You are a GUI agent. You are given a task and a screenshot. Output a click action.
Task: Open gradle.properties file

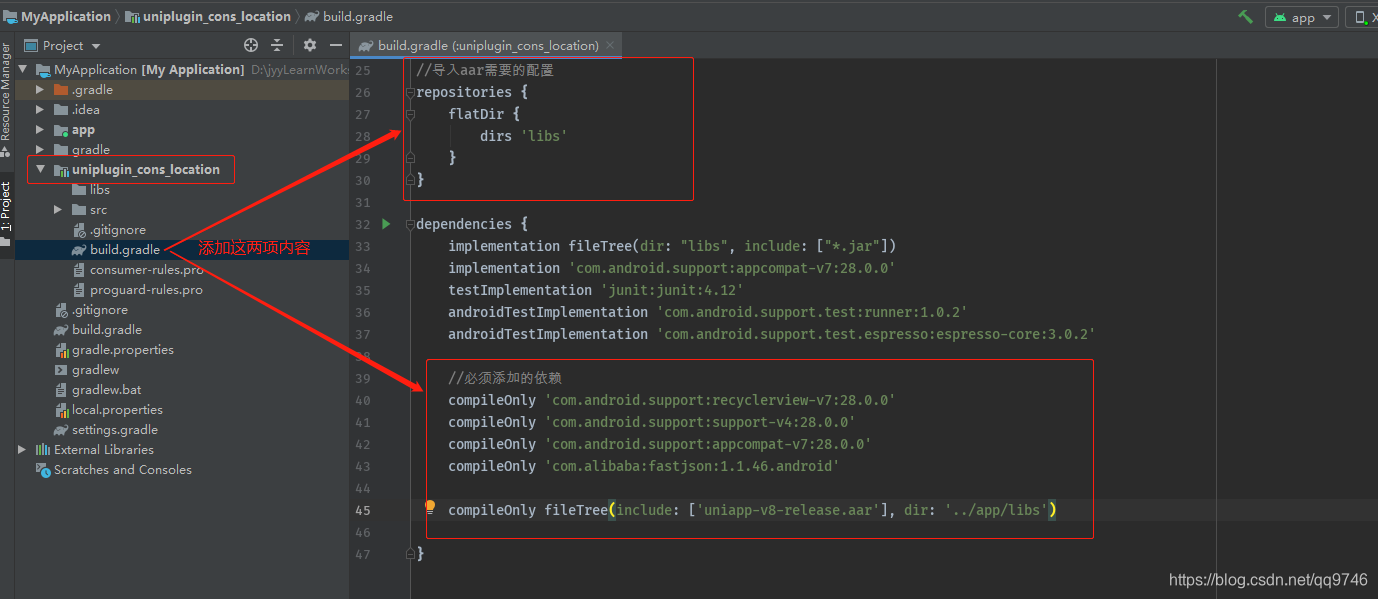[113, 349]
